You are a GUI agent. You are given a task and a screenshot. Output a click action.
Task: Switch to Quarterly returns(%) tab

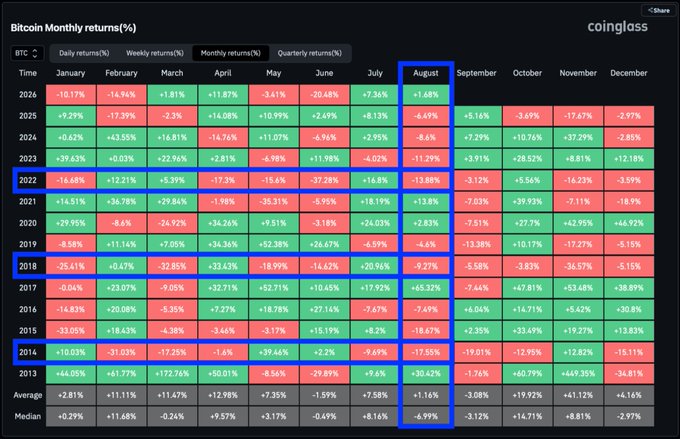(310, 53)
